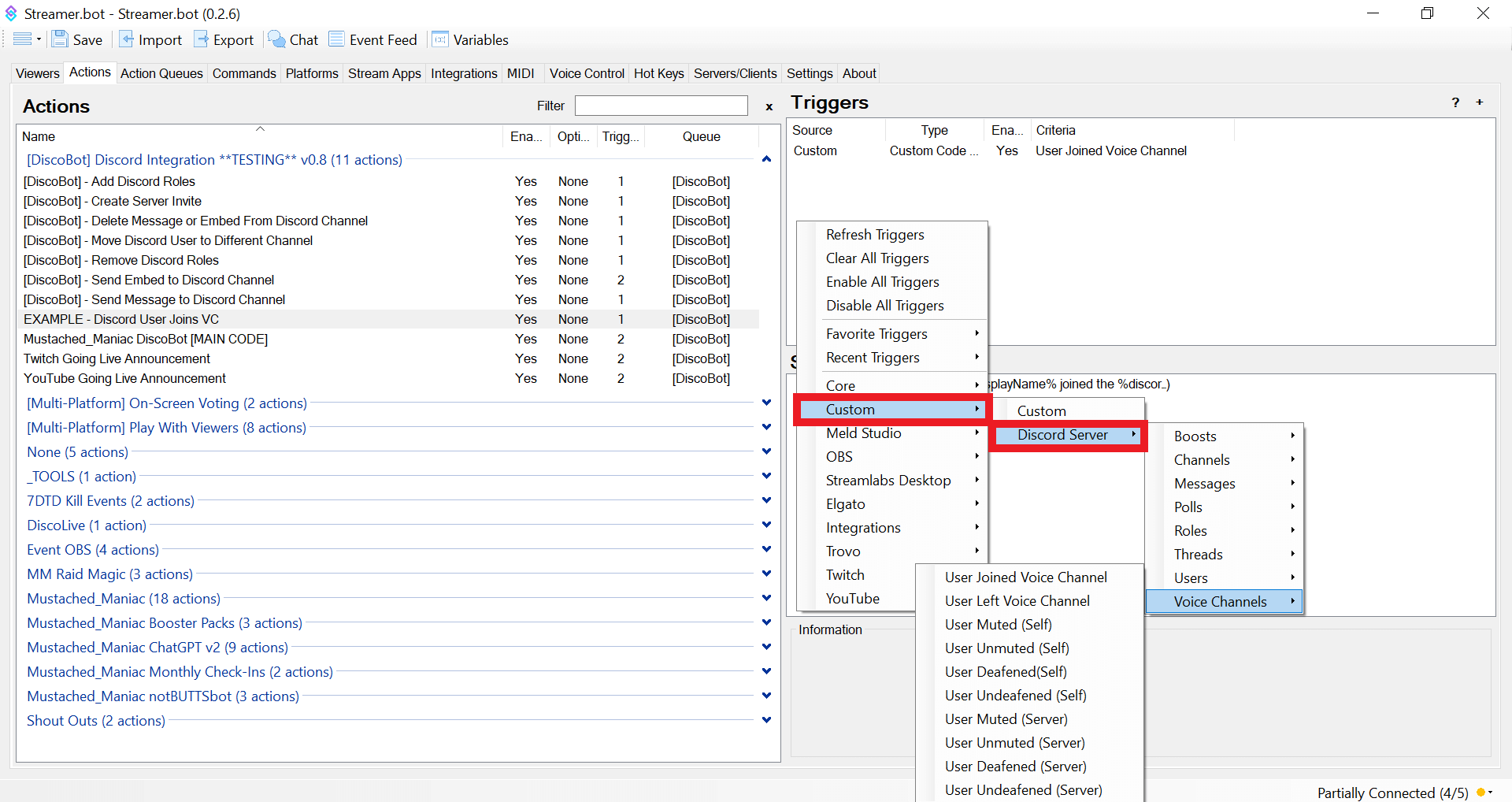Expand the _TOOLS group
This screenshot has width=1512, height=802.
766,476
